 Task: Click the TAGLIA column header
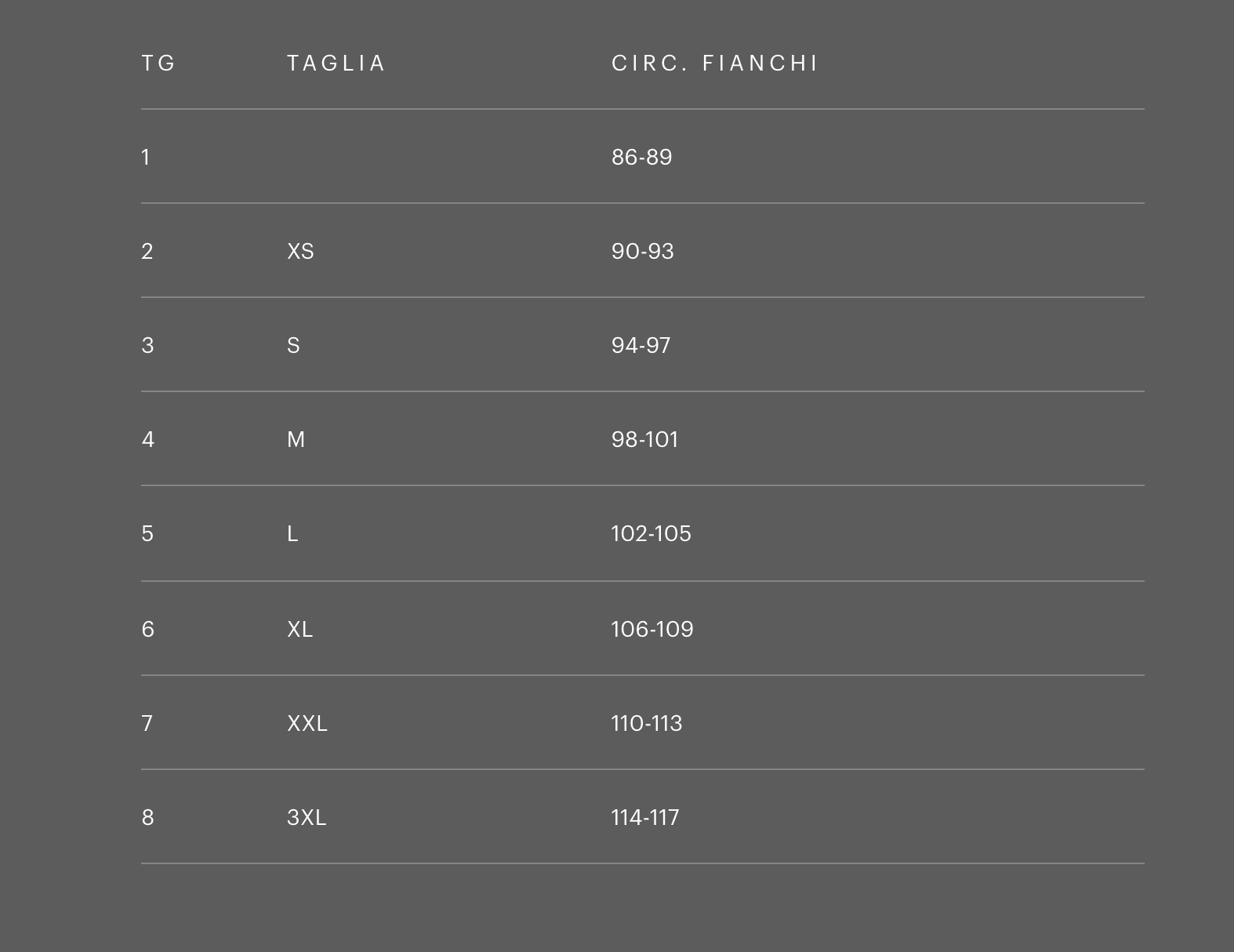[x=336, y=63]
